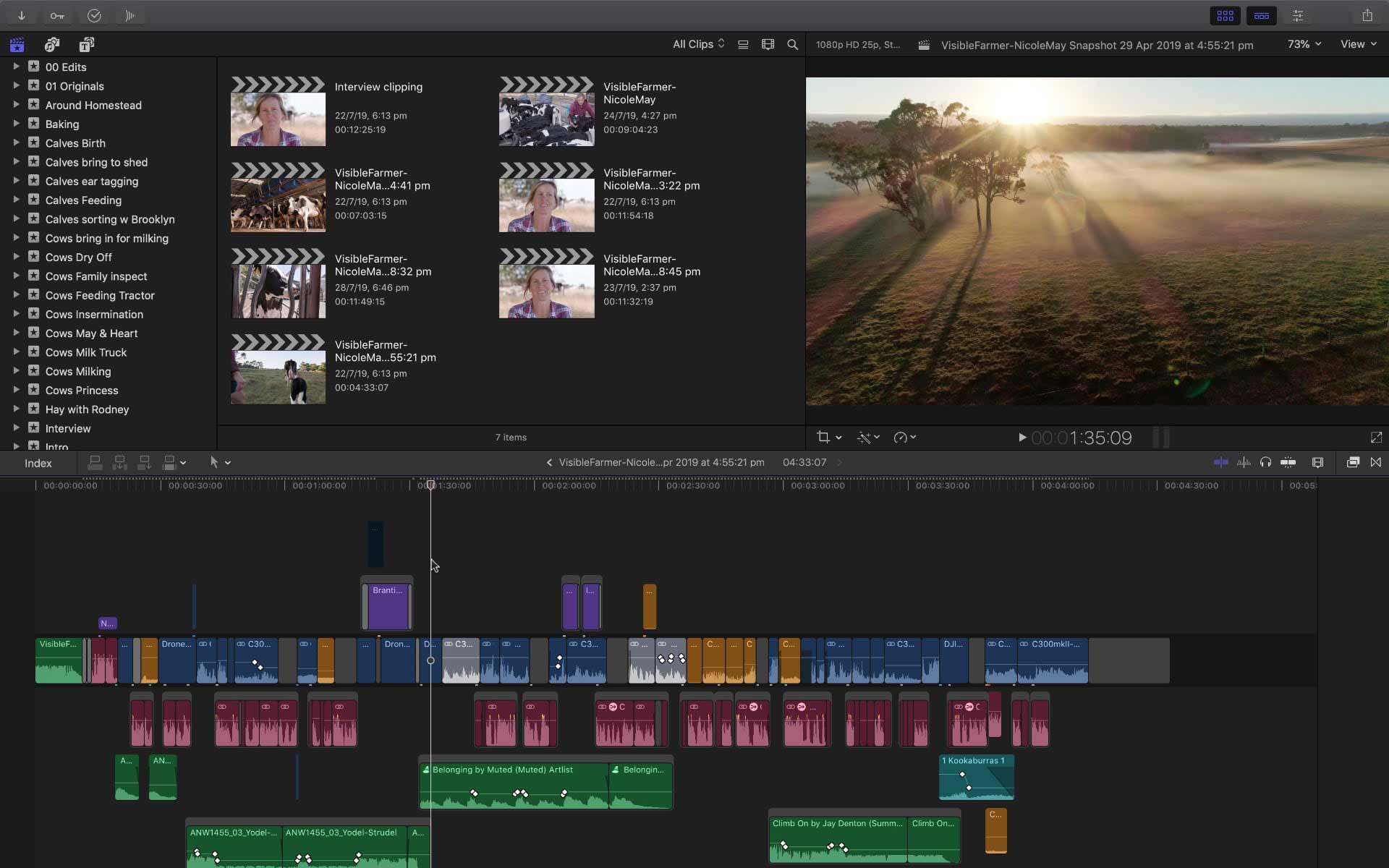Show the Inspector sliders icon

[x=1299, y=15]
